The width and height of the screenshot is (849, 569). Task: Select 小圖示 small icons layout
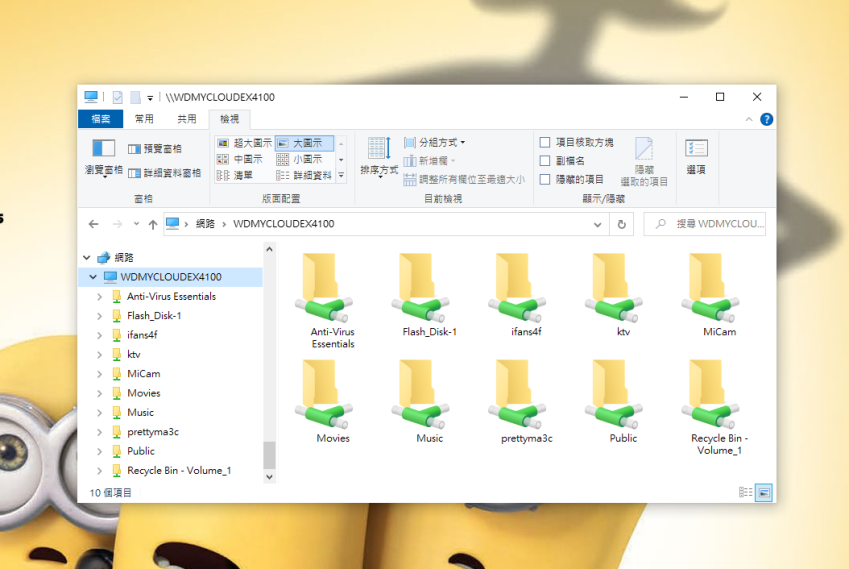(299, 159)
